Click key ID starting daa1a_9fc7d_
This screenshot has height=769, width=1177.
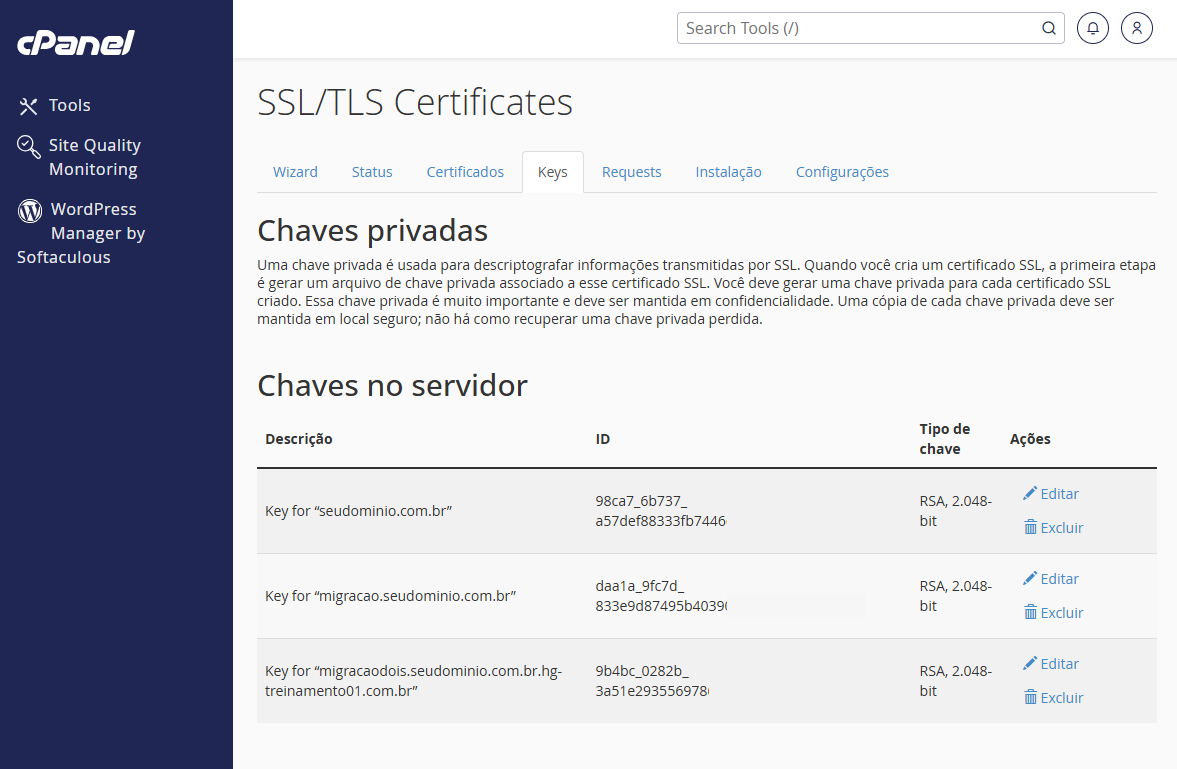pos(661,596)
